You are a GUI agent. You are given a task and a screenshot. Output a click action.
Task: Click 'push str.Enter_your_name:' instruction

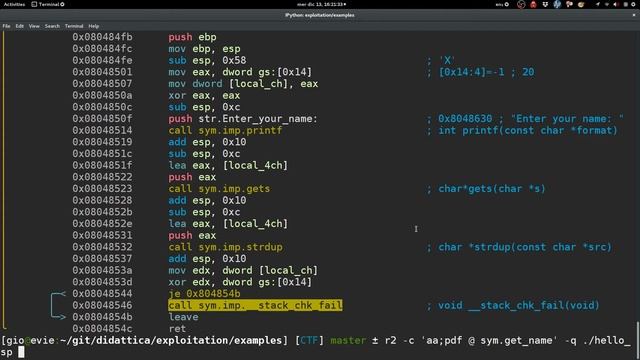tap(243, 119)
